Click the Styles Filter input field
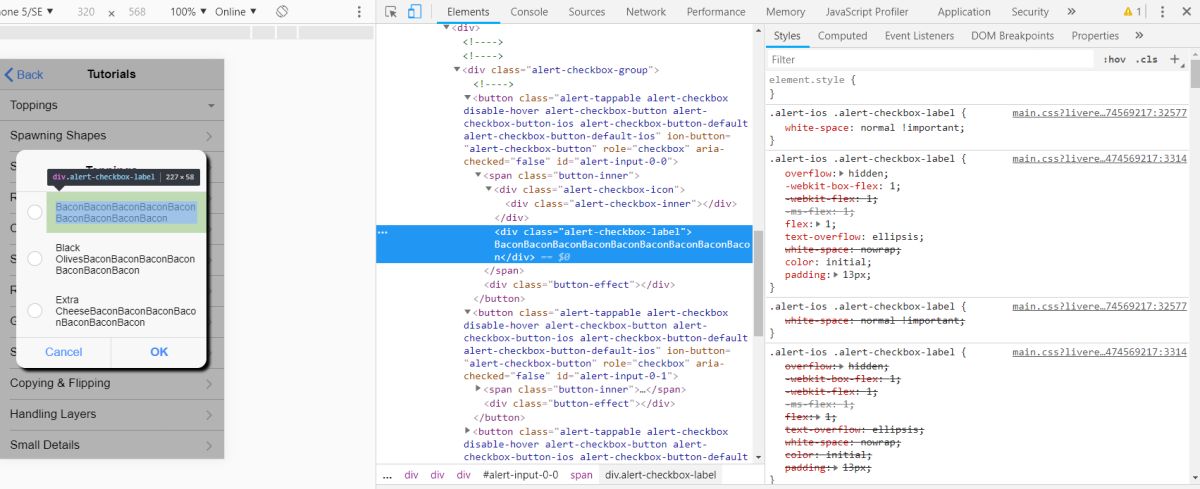Viewport: 1200px width, 489px height. (930, 60)
